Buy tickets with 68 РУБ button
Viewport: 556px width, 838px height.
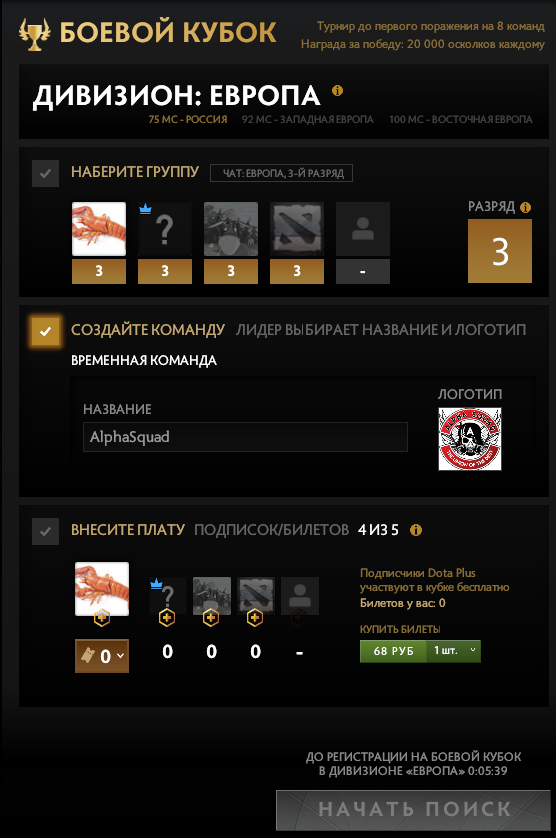pyautogui.click(x=393, y=651)
